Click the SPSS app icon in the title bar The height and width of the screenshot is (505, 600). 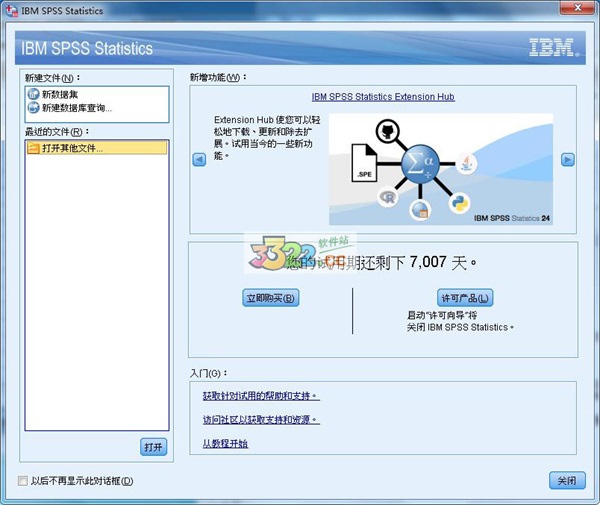(x=12, y=11)
